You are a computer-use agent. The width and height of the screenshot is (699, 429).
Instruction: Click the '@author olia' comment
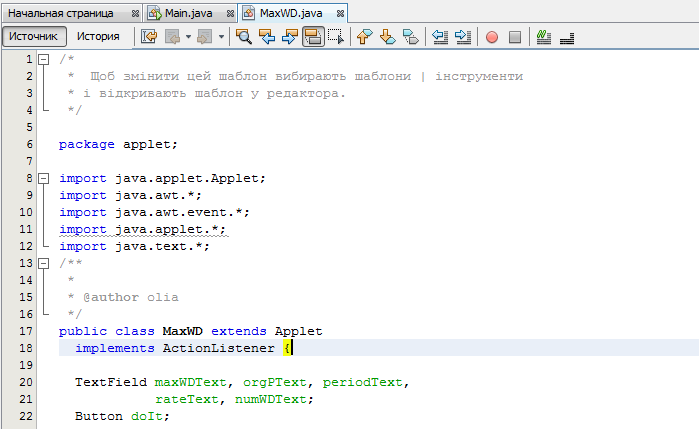131,297
